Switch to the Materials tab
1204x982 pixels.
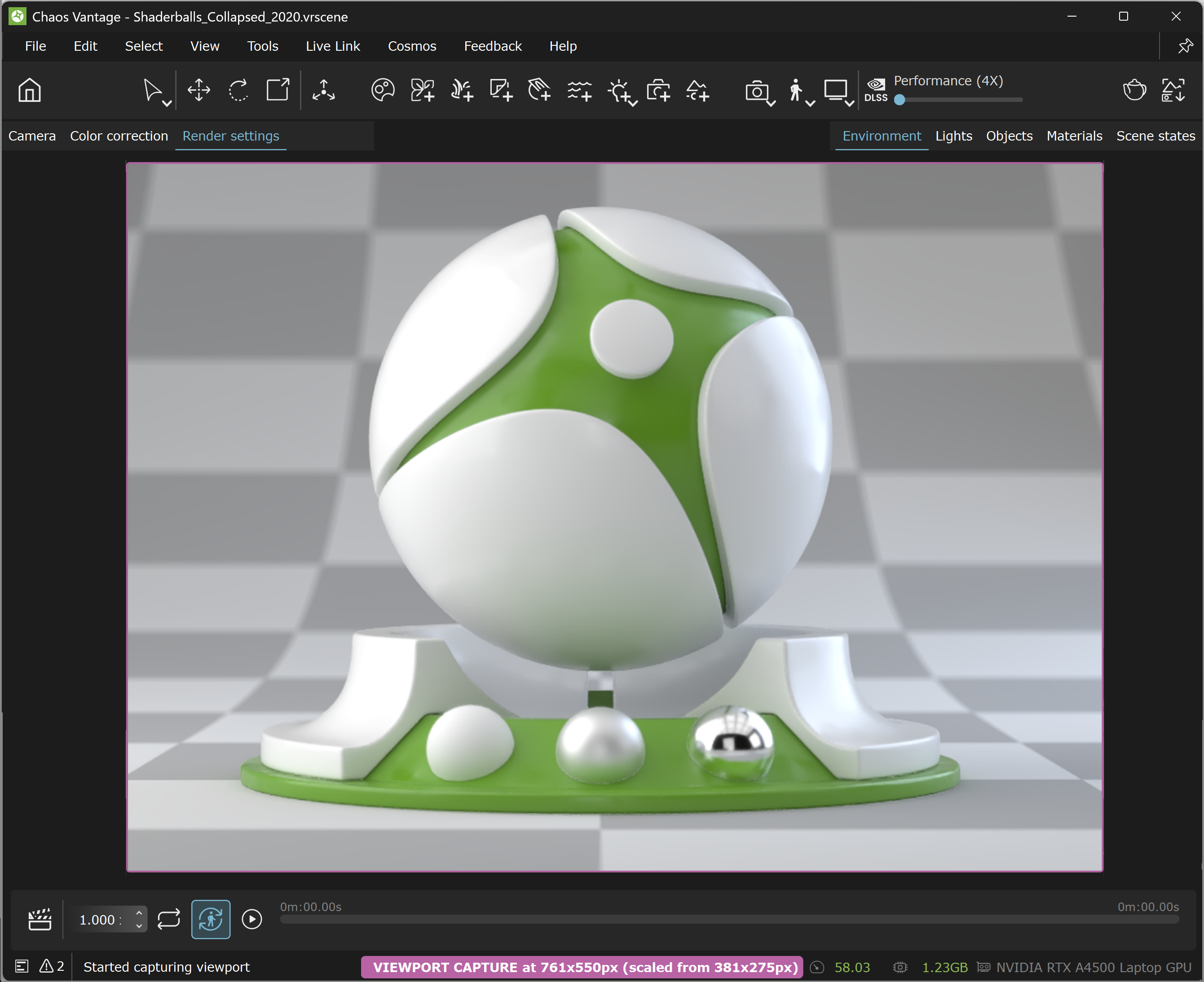(1074, 136)
